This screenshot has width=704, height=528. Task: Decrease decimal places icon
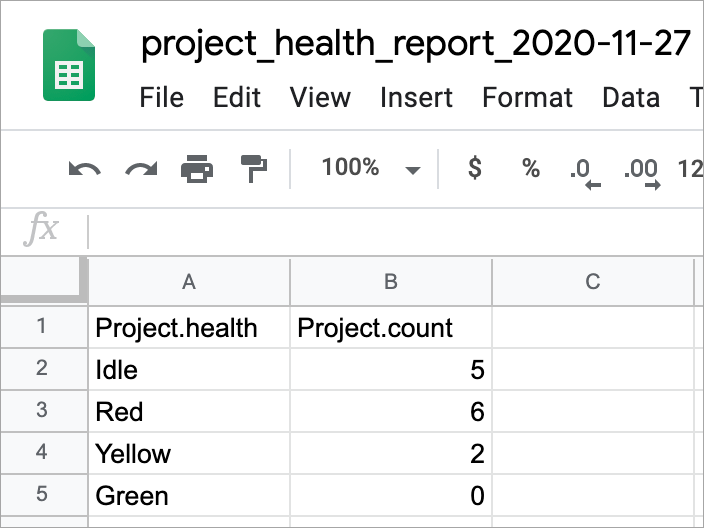click(x=583, y=171)
